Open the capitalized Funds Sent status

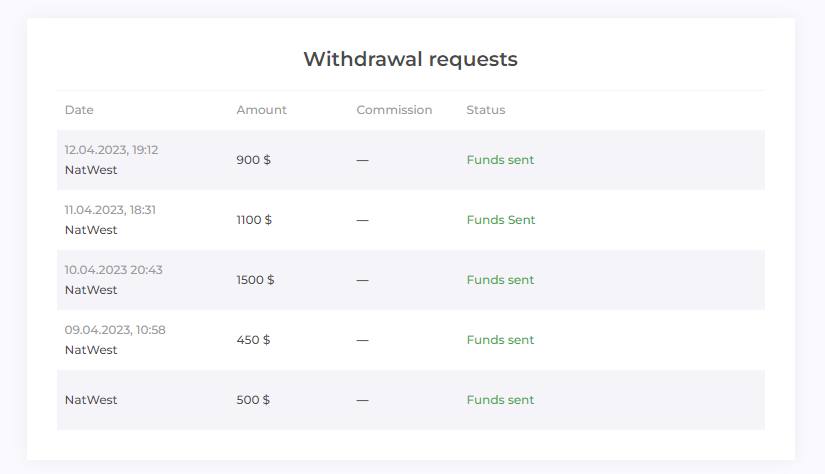coord(500,220)
